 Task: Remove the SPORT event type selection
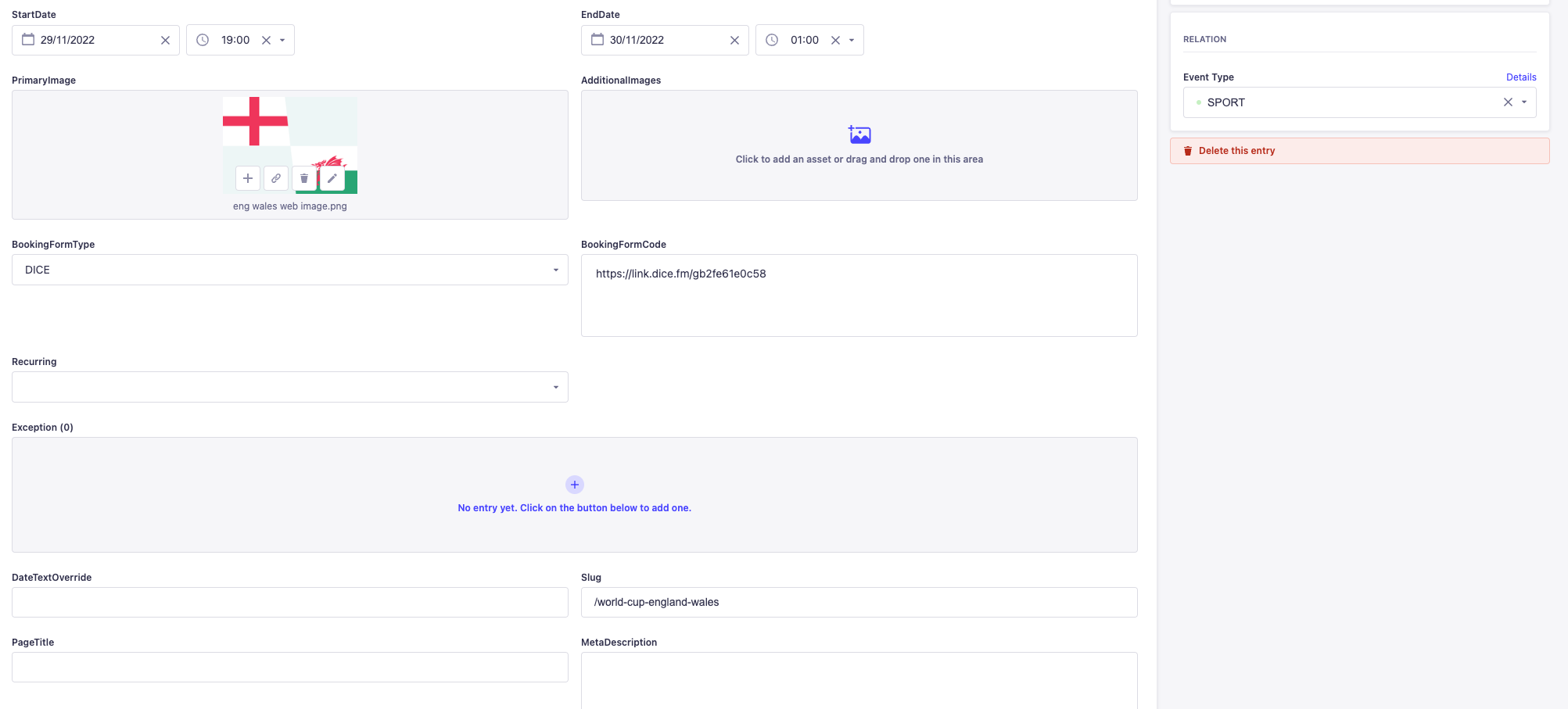click(x=1508, y=102)
